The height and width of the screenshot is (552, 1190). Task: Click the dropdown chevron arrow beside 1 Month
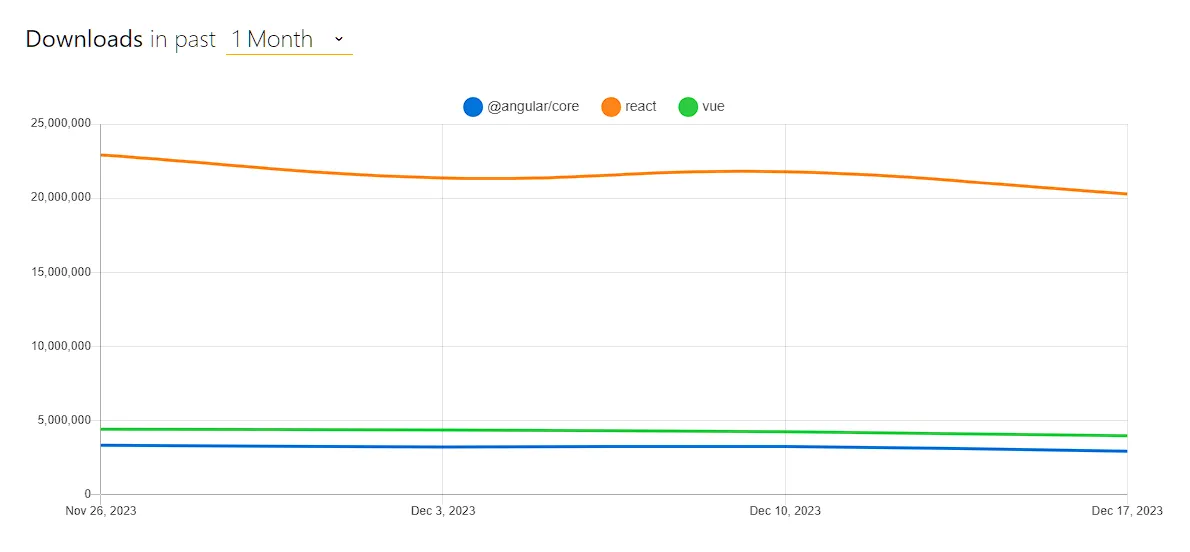pos(339,39)
